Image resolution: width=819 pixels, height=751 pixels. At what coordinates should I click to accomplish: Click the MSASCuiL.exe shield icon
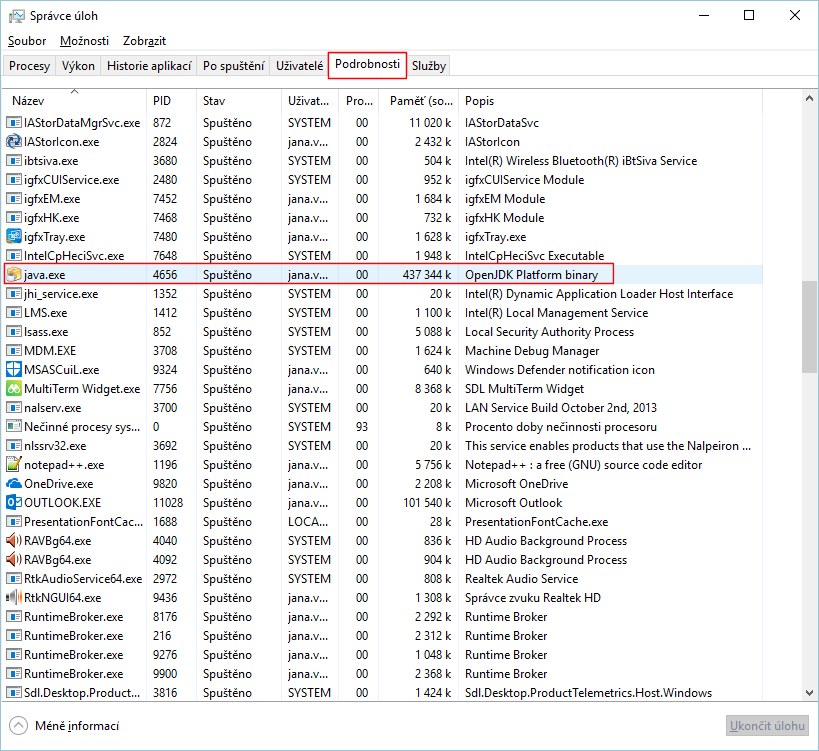pos(14,370)
